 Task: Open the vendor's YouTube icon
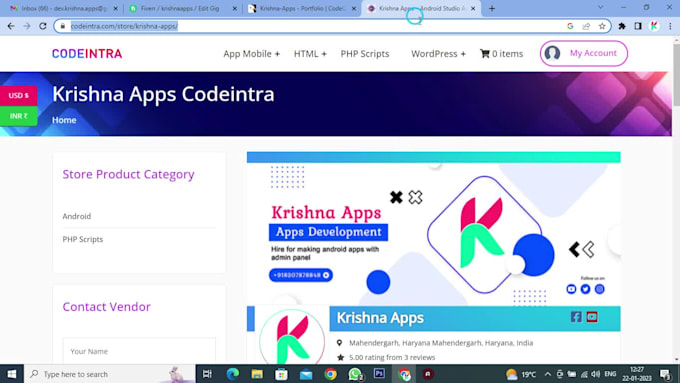(592, 317)
